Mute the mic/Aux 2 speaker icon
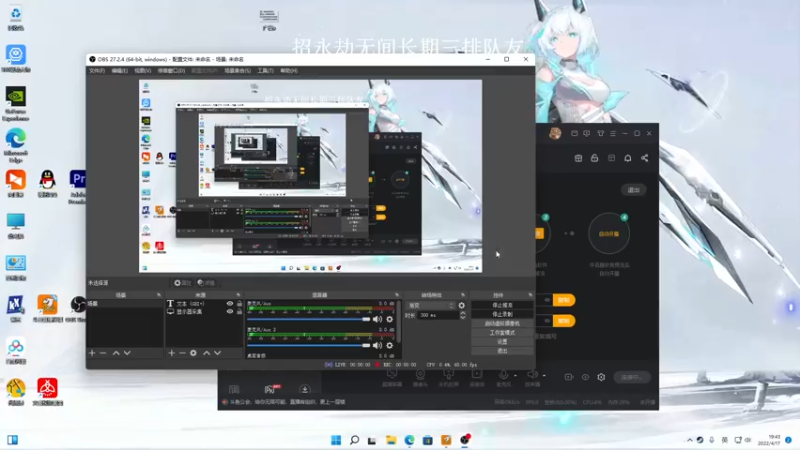This screenshot has width=800, height=450. pos(377,345)
